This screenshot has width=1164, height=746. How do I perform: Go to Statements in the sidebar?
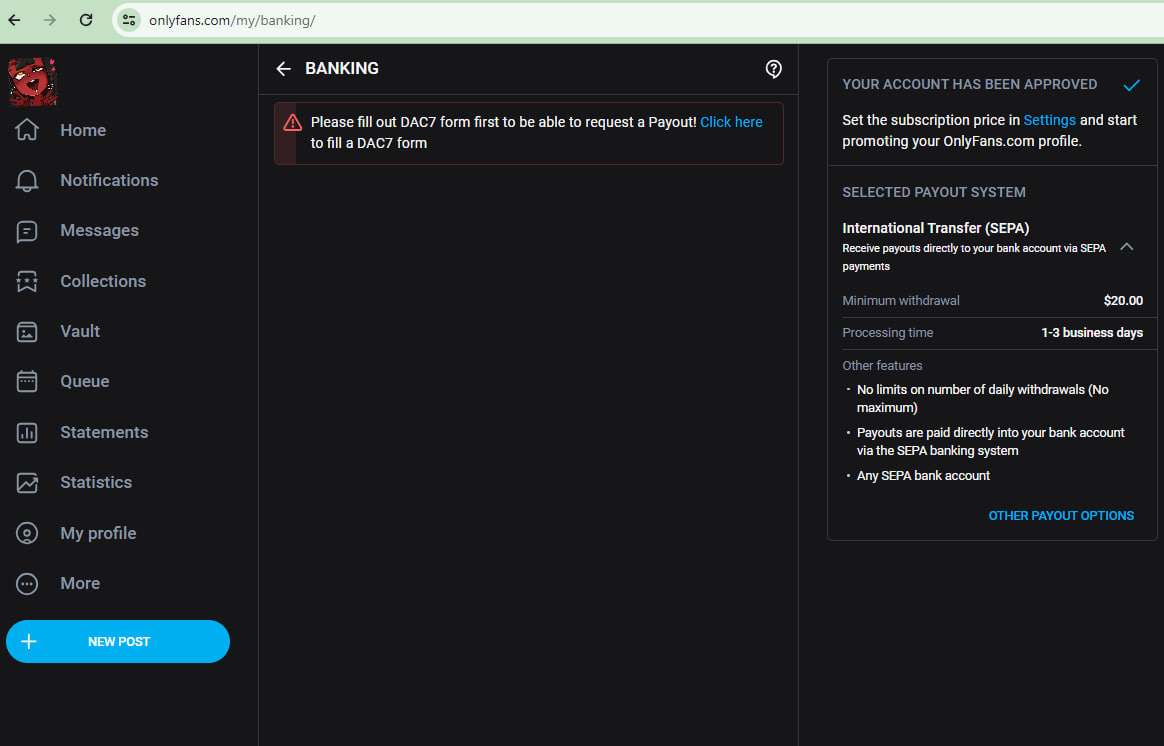coord(104,432)
